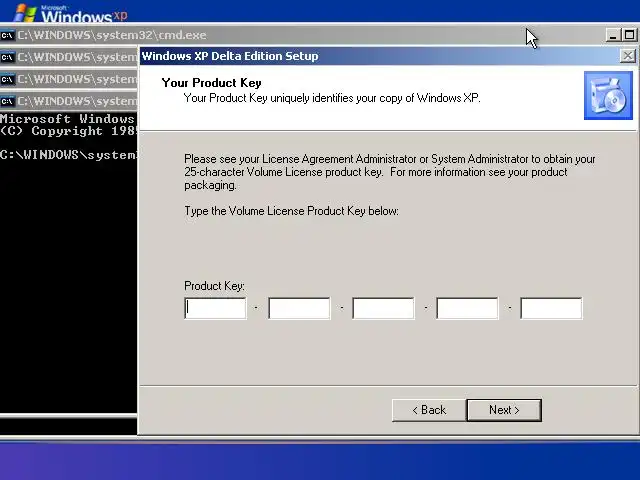
Task: Click the second Product Key field
Action: point(299,308)
